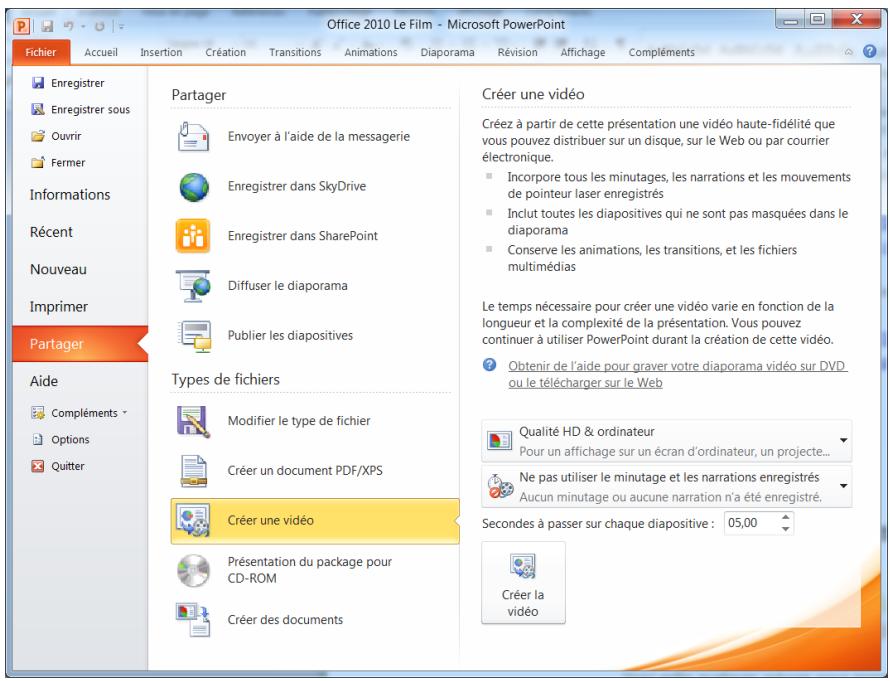Select Informations in the backstage menu
This screenshot has width=890, height=681.
click(80, 195)
